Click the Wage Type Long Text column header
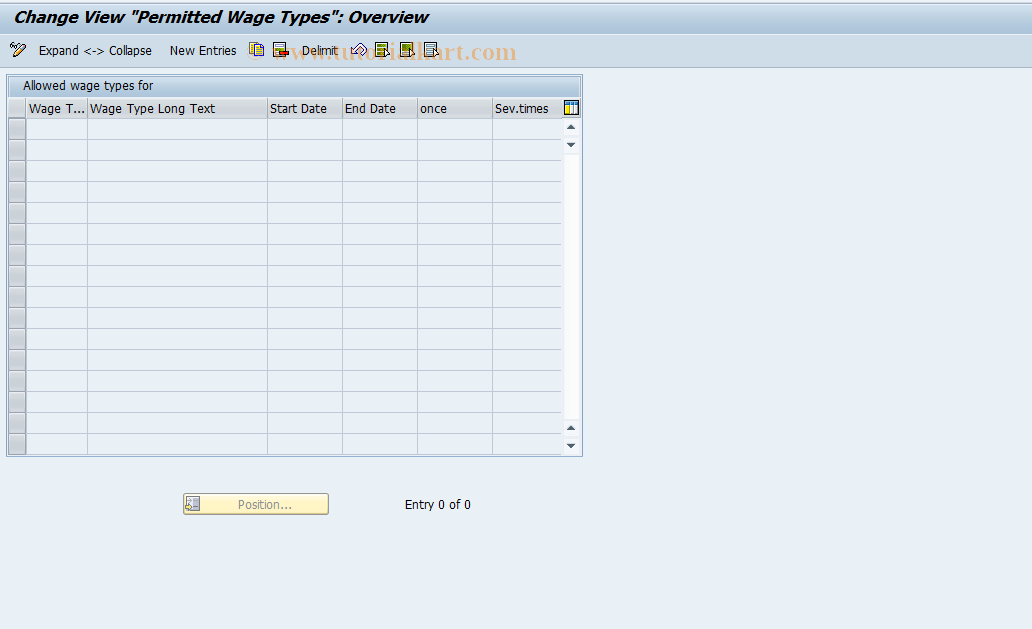This screenshot has height=629, width=1032. pos(177,109)
